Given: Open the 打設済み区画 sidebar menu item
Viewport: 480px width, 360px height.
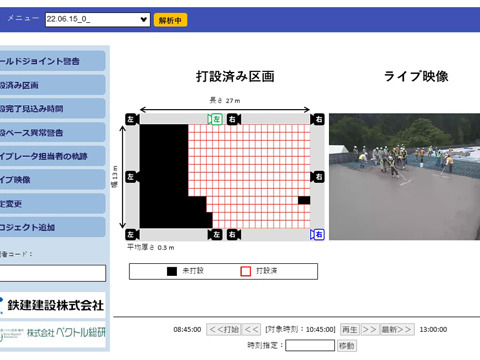Looking at the screenshot, I should click(52, 85).
